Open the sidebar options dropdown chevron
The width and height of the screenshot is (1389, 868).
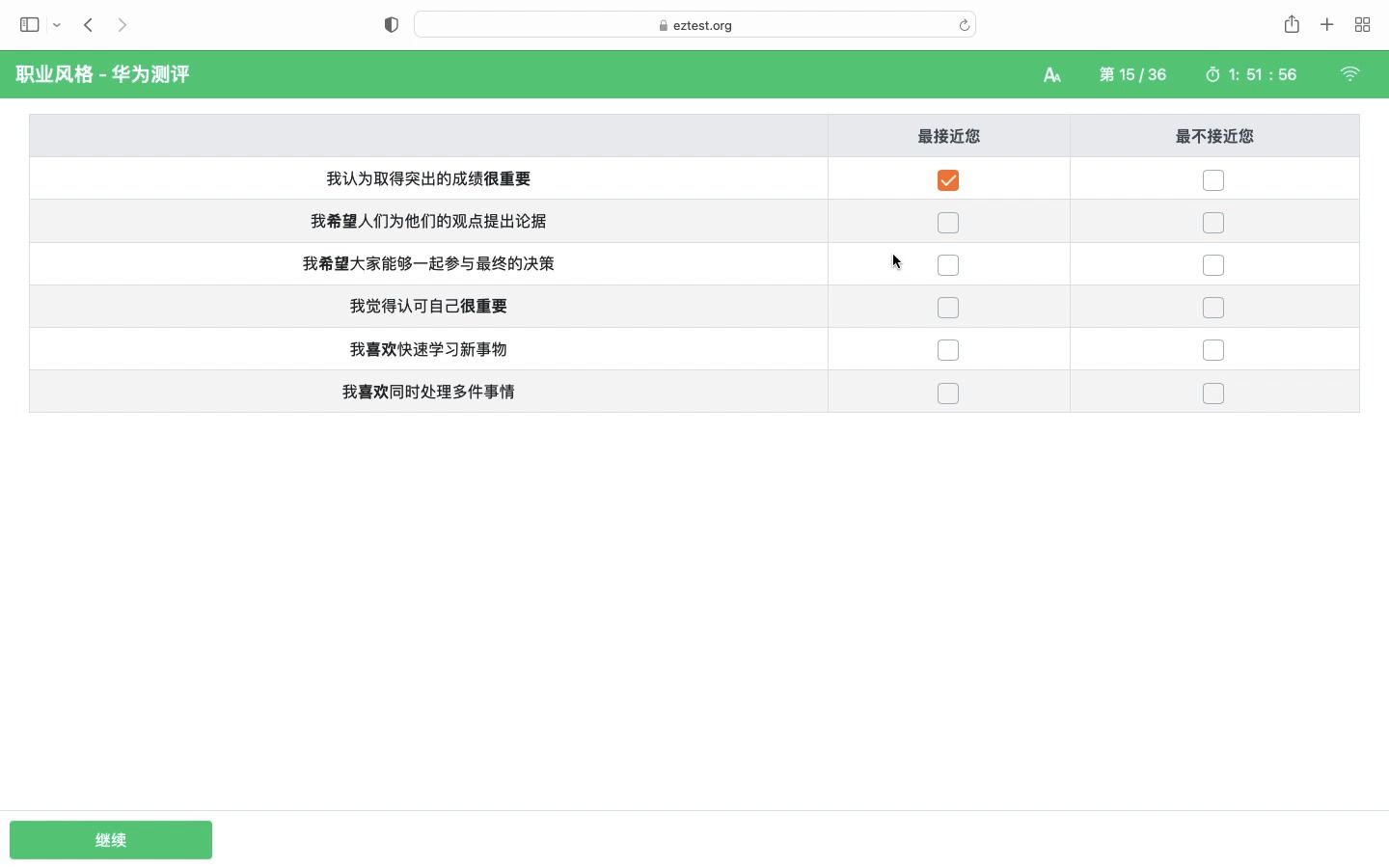[x=57, y=25]
